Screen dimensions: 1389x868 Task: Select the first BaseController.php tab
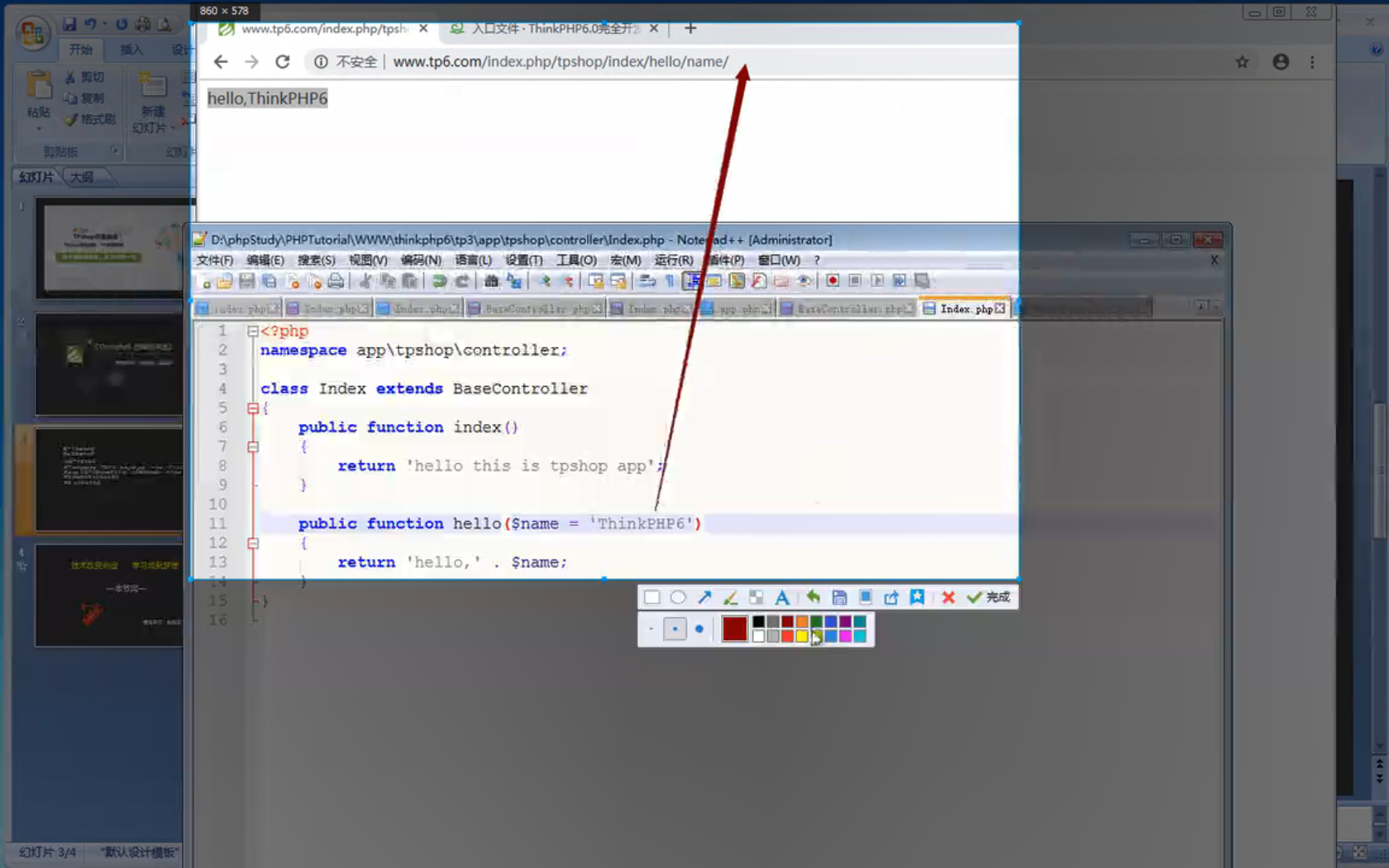[x=535, y=308]
